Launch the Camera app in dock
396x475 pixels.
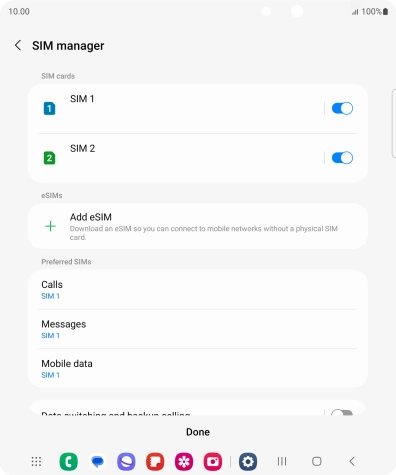coord(213,461)
